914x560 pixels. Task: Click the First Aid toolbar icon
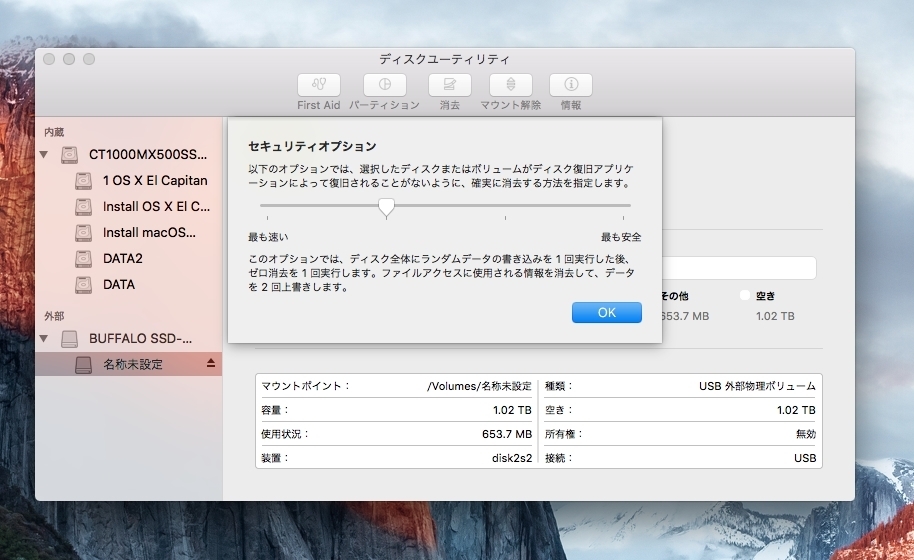click(x=319, y=85)
